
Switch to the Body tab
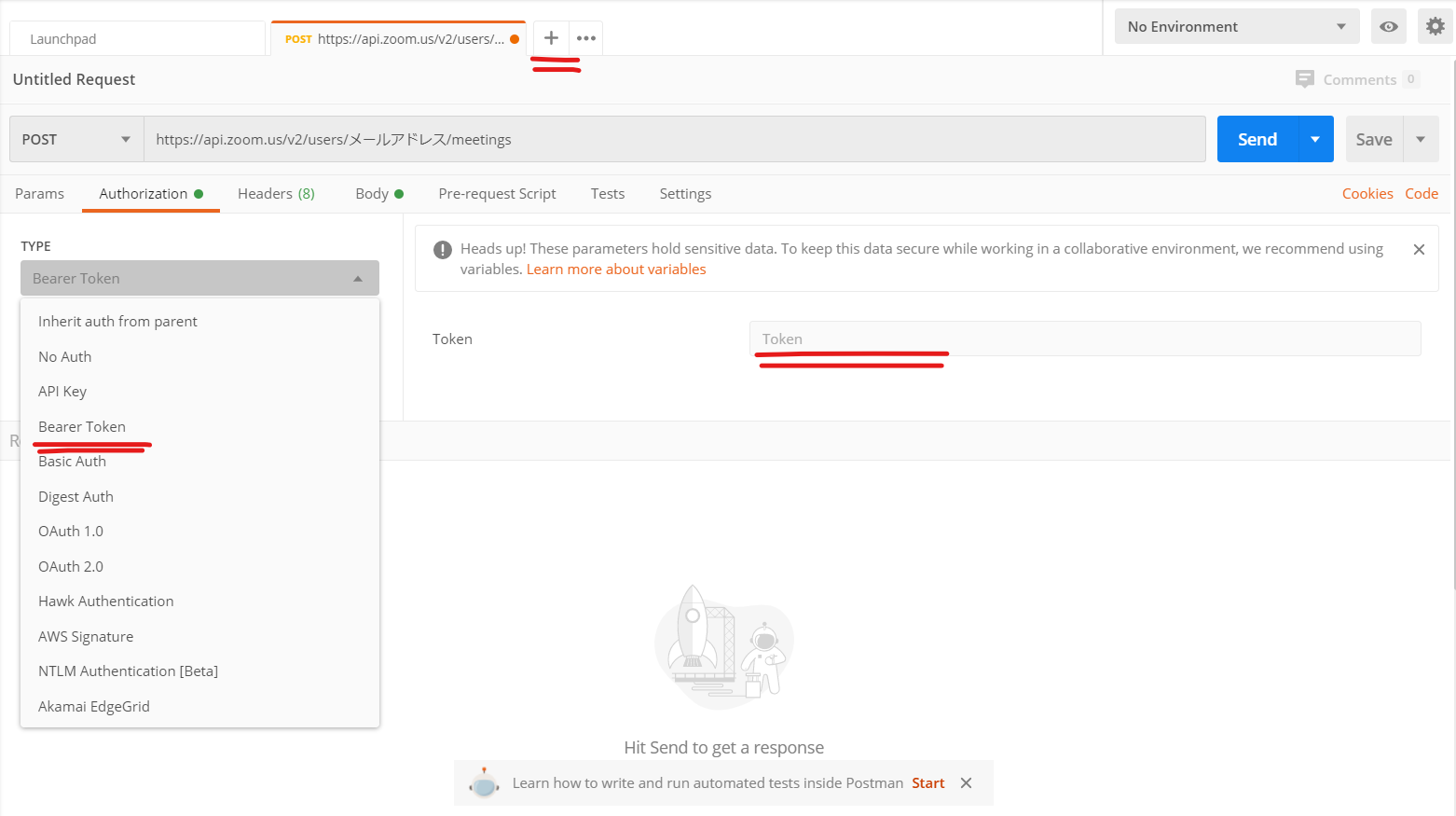pos(378,193)
